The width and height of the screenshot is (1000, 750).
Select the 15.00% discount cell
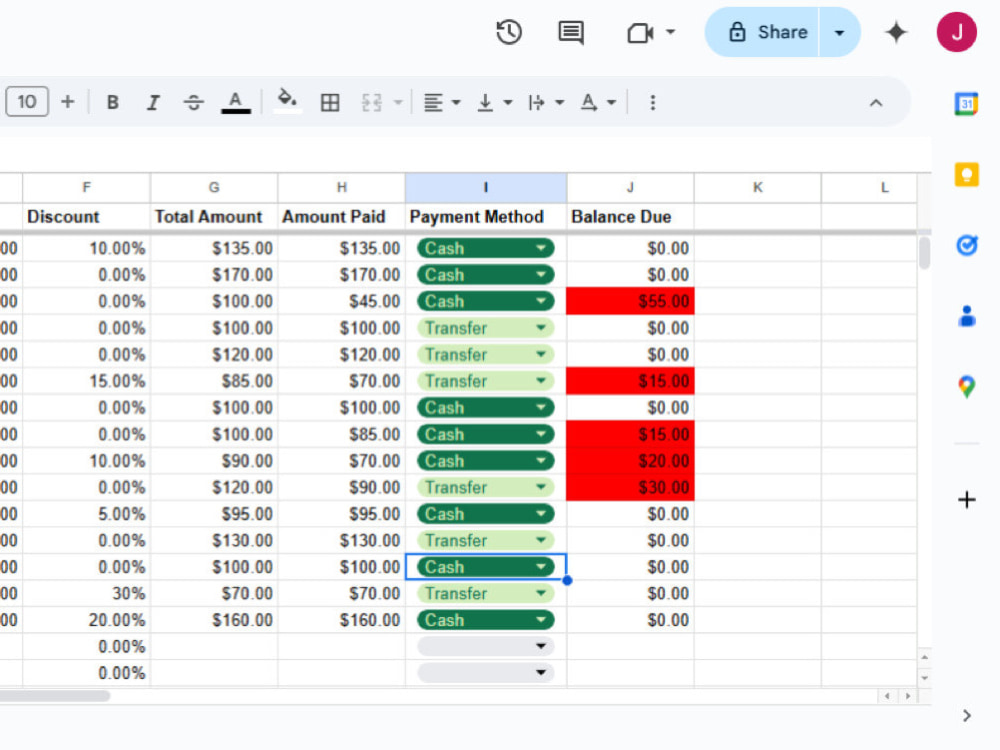tap(87, 381)
